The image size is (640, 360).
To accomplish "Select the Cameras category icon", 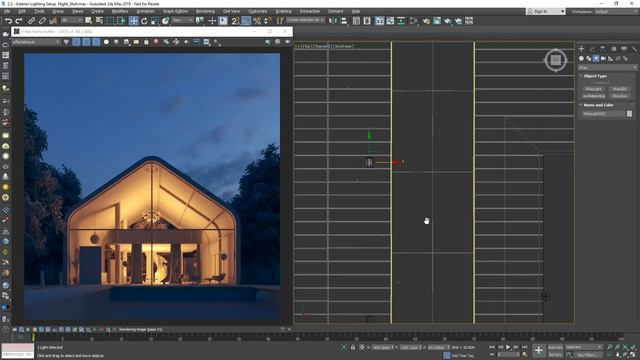I will click(x=603, y=59).
